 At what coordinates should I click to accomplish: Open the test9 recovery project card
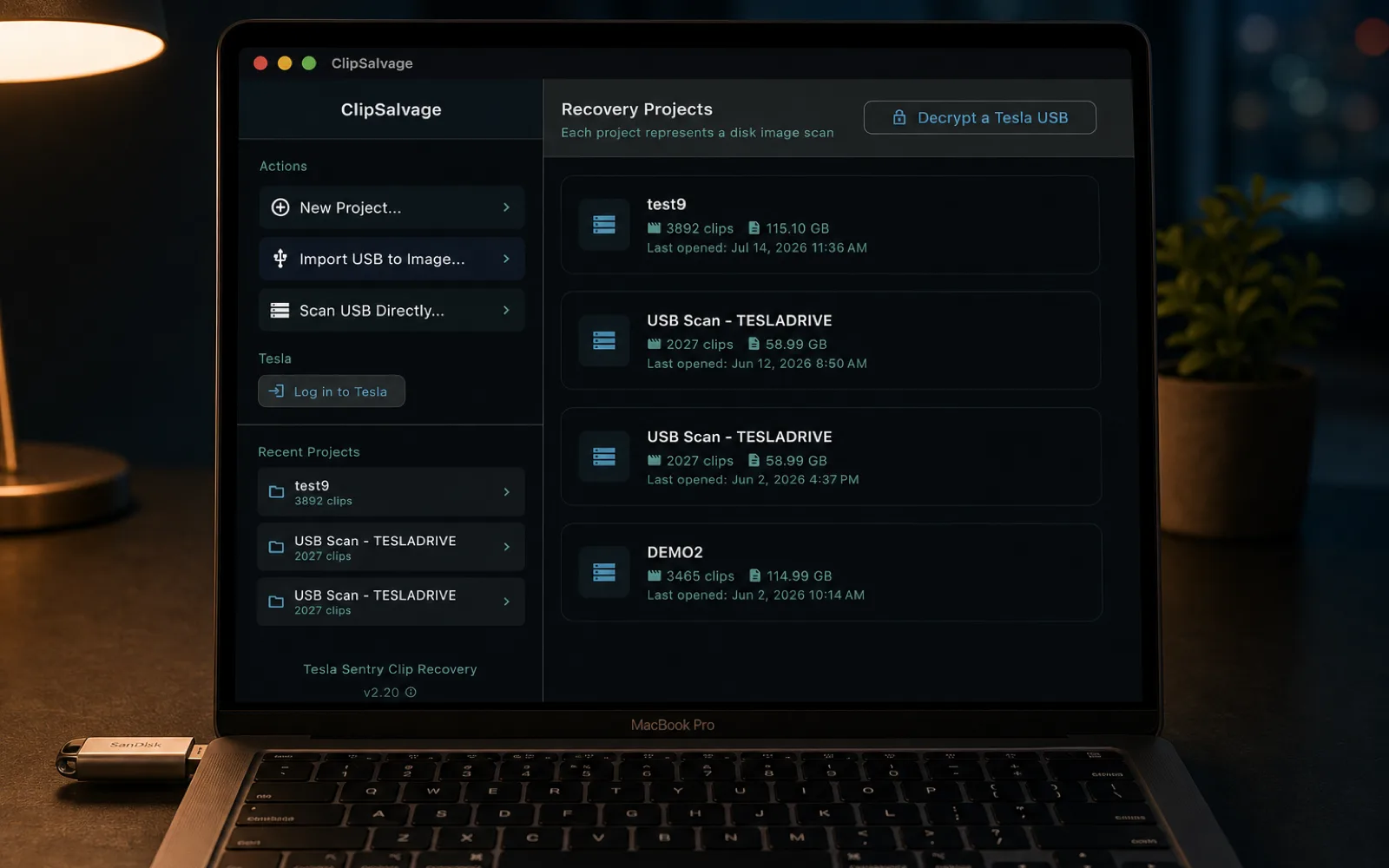point(831,225)
